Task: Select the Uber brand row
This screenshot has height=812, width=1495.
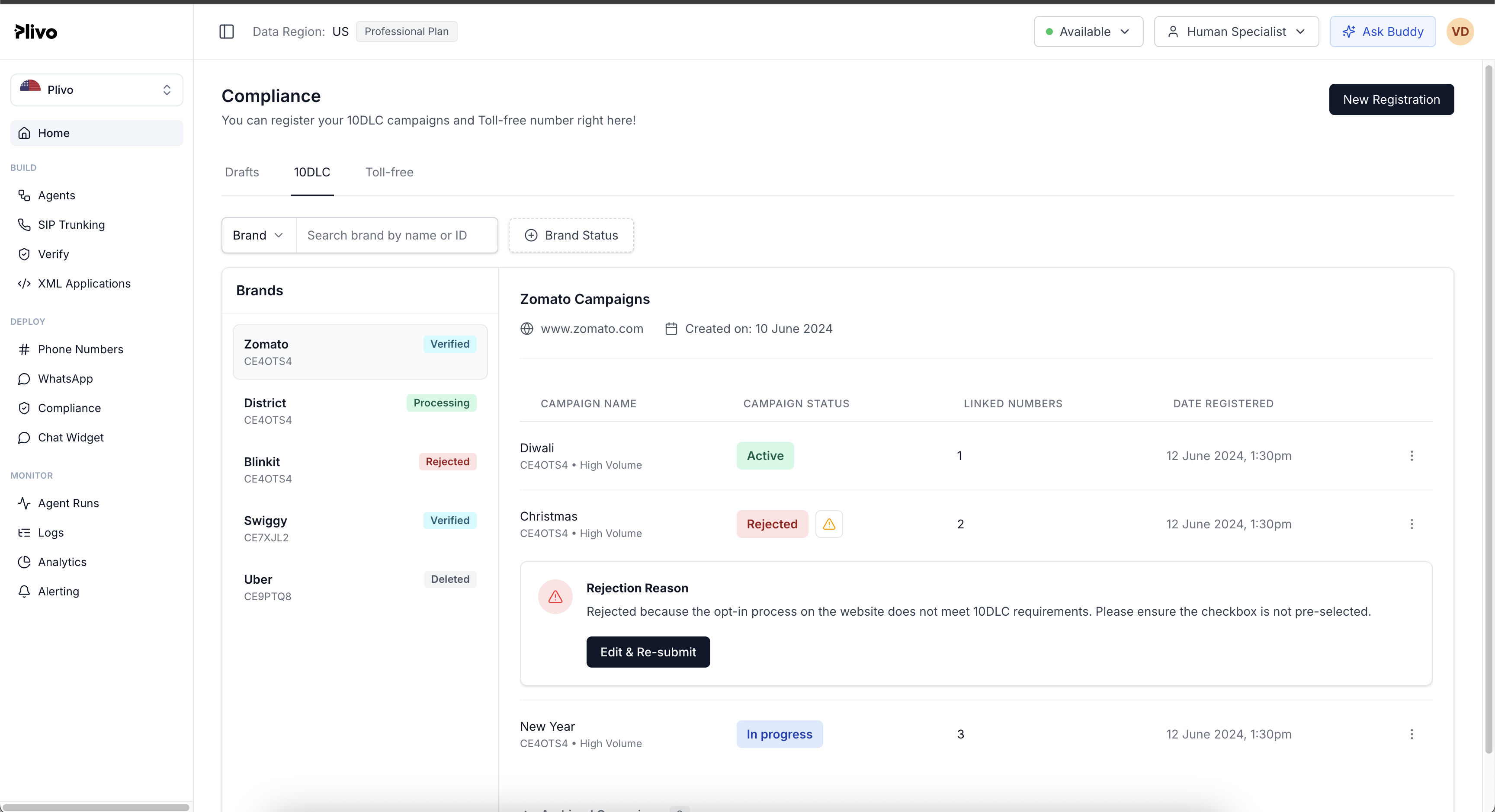Action: tap(360, 587)
